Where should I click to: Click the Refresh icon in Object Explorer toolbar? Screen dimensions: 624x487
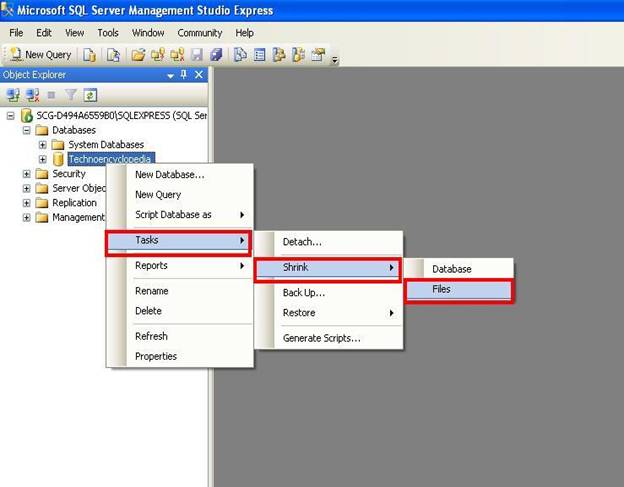90,95
